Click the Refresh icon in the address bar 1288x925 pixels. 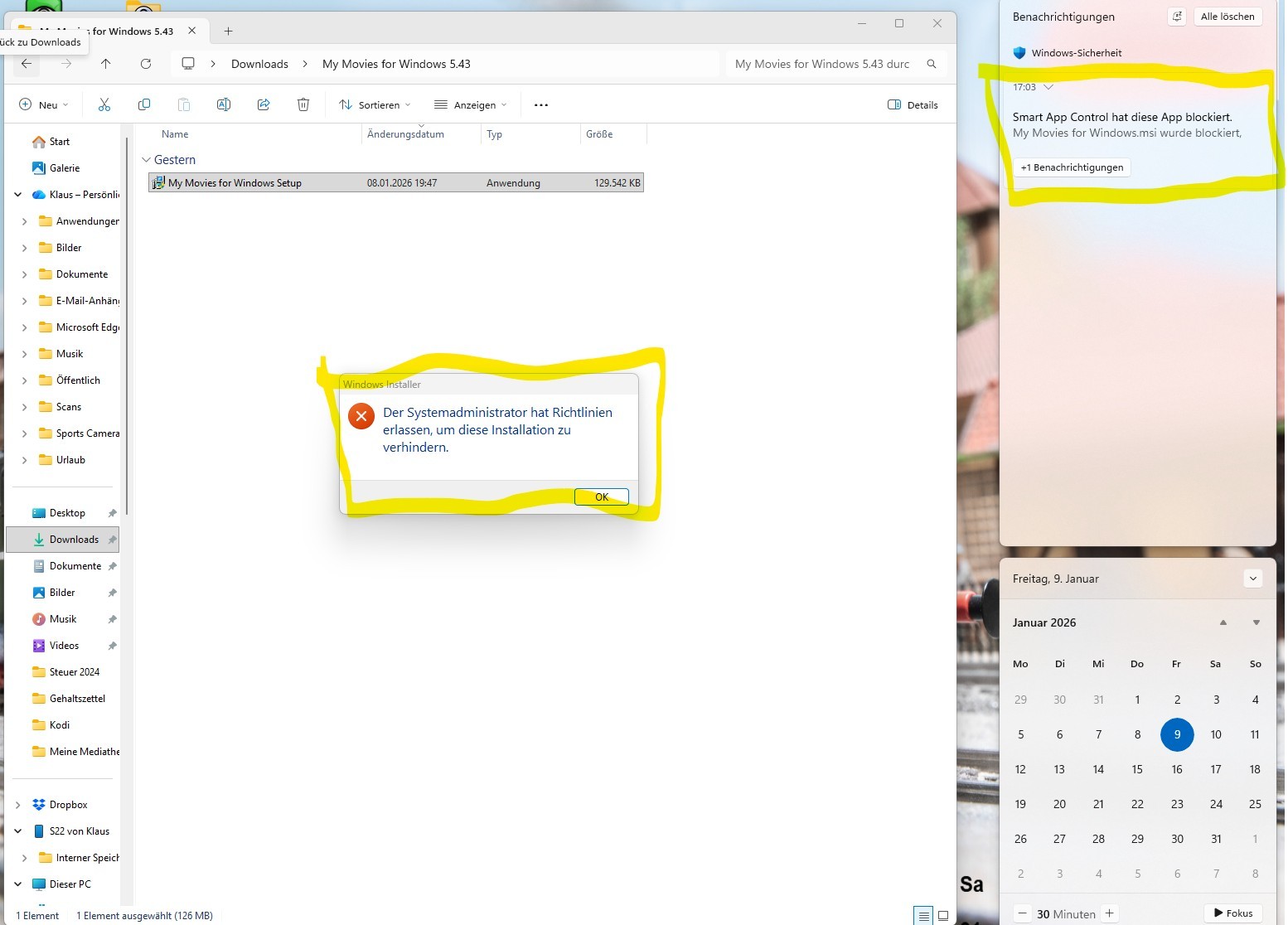tap(146, 64)
